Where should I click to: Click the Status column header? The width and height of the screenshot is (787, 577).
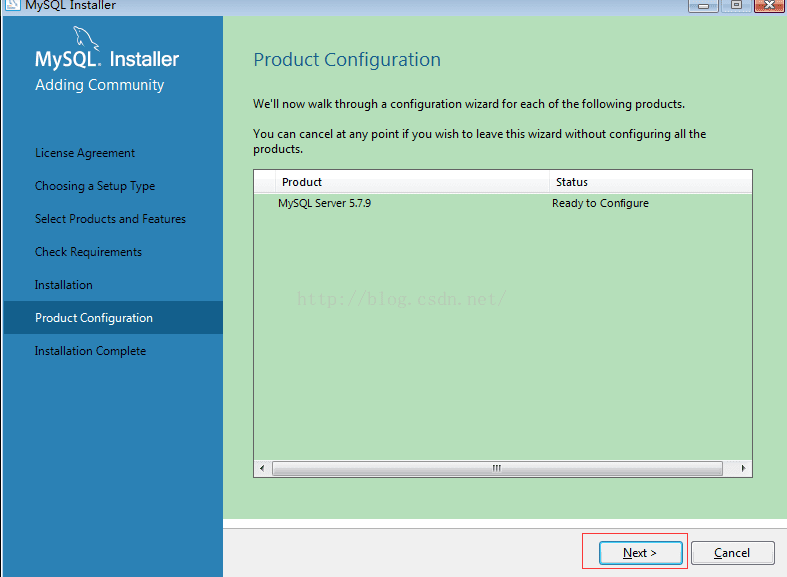click(x=650, y=182)
